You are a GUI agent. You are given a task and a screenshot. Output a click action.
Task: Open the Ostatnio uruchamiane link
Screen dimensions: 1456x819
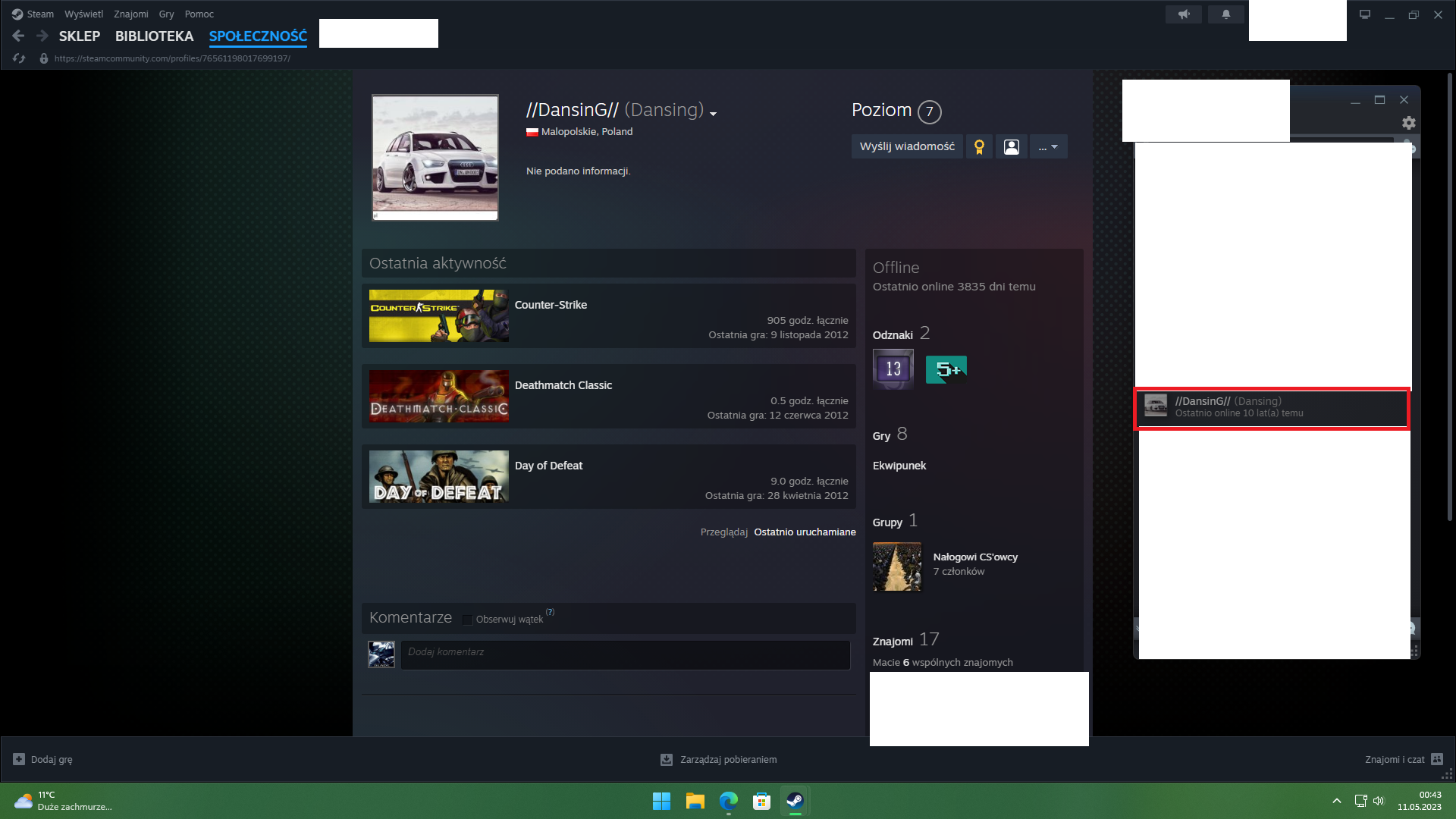[805, 532]
